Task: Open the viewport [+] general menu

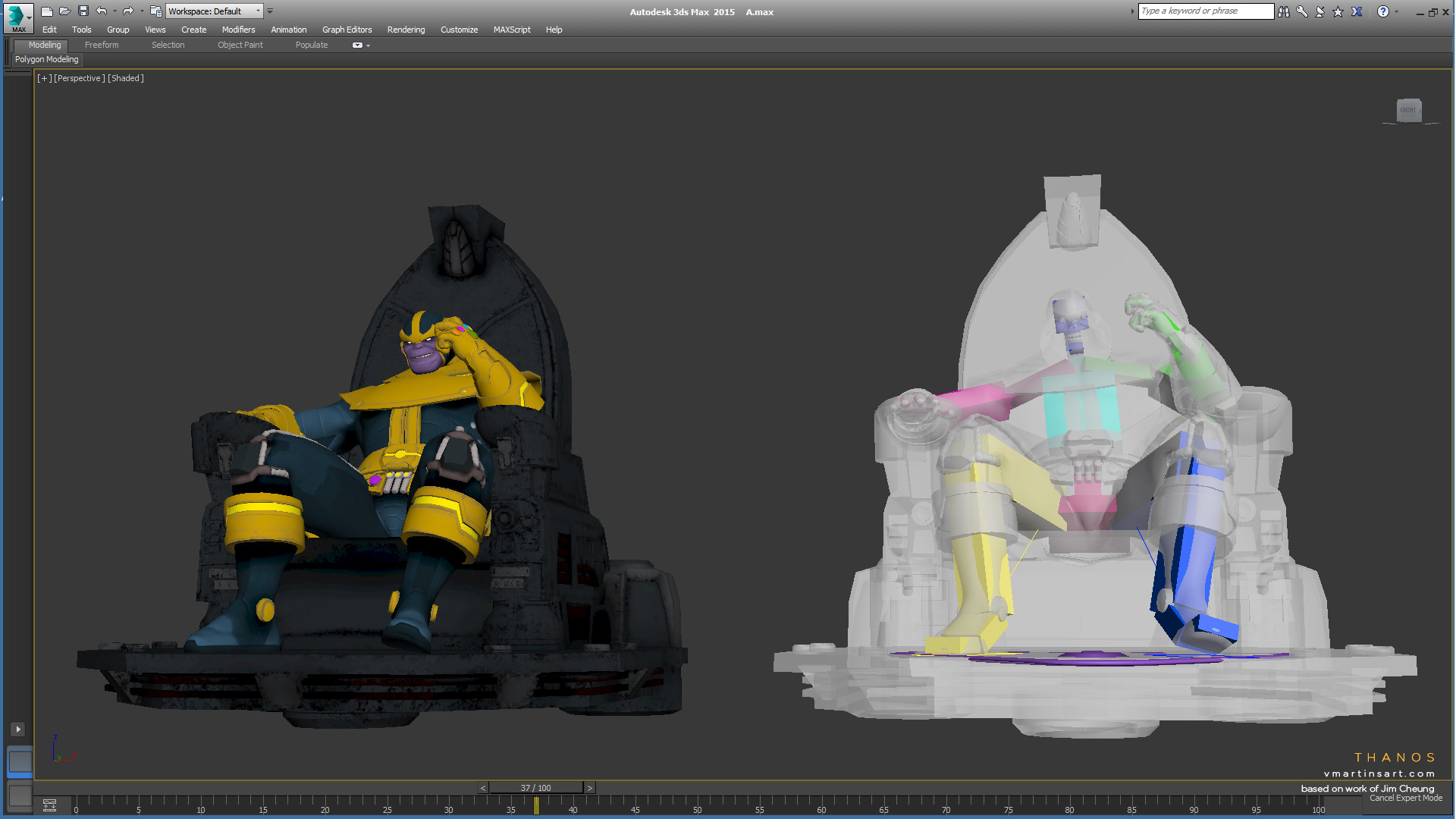Action: click(x=45, y=78)
